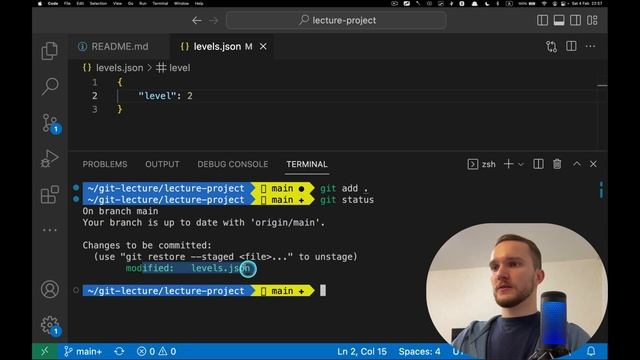This screenshot has width=640, height=360.
Task: Maximize the panel with up chevron
Action: coord(577,164)
